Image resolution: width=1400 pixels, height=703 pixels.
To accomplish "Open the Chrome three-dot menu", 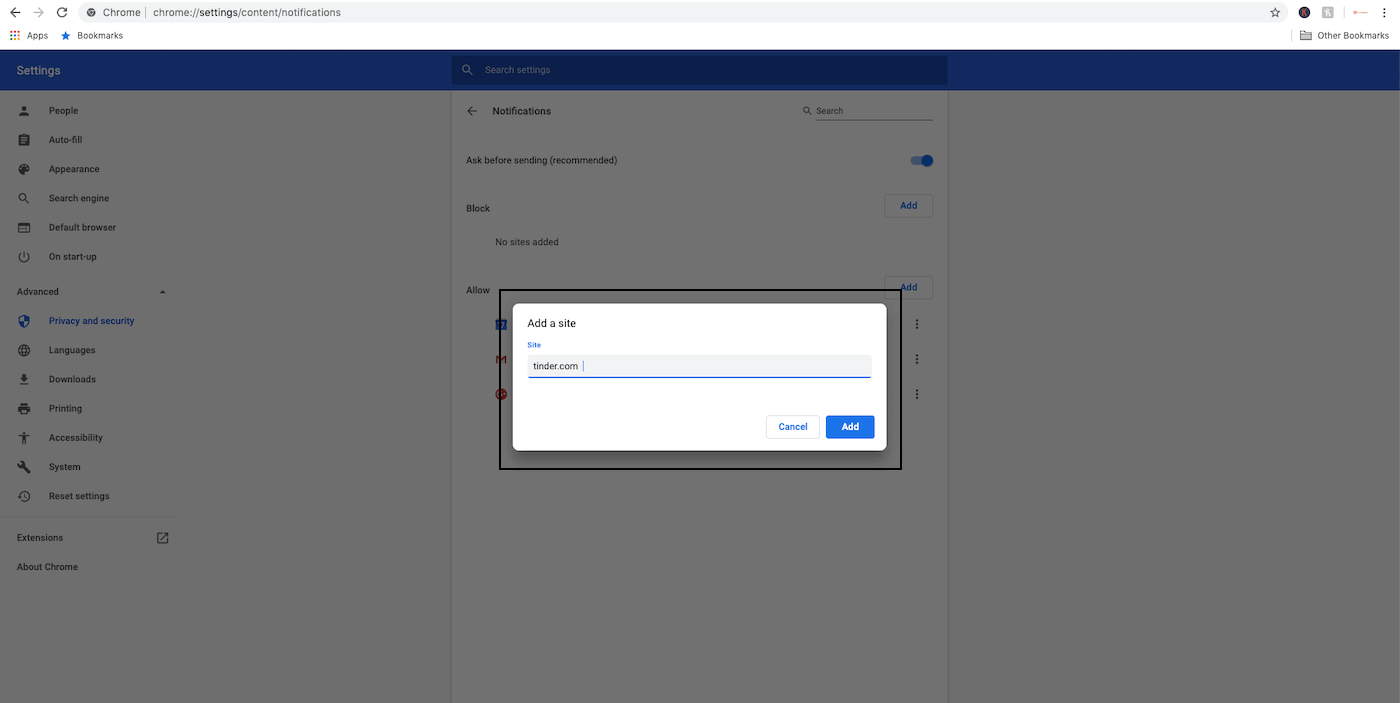I will pyautogui.click(x=1385, y=13).
